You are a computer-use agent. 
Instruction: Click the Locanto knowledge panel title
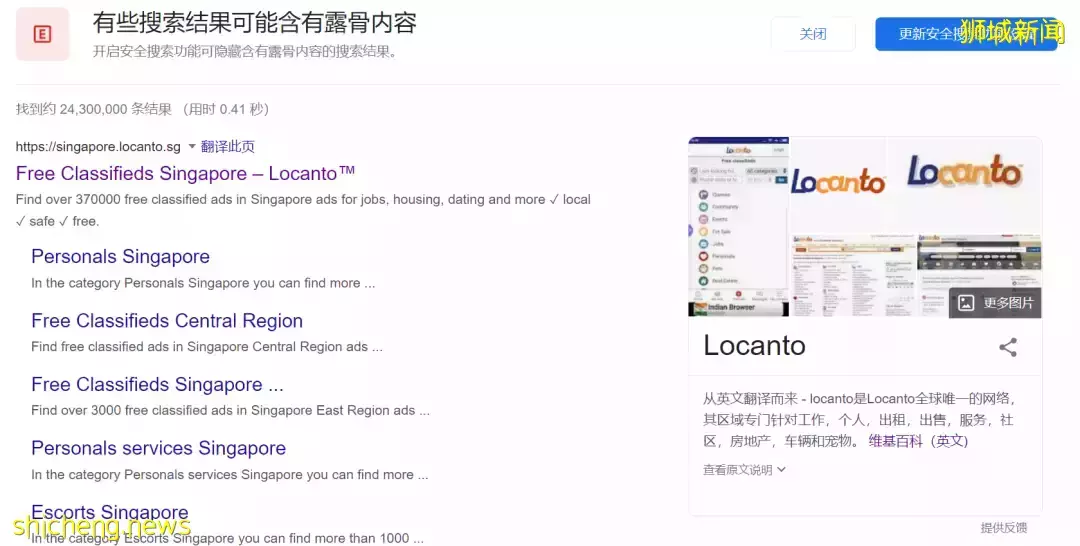coord(754,346)
